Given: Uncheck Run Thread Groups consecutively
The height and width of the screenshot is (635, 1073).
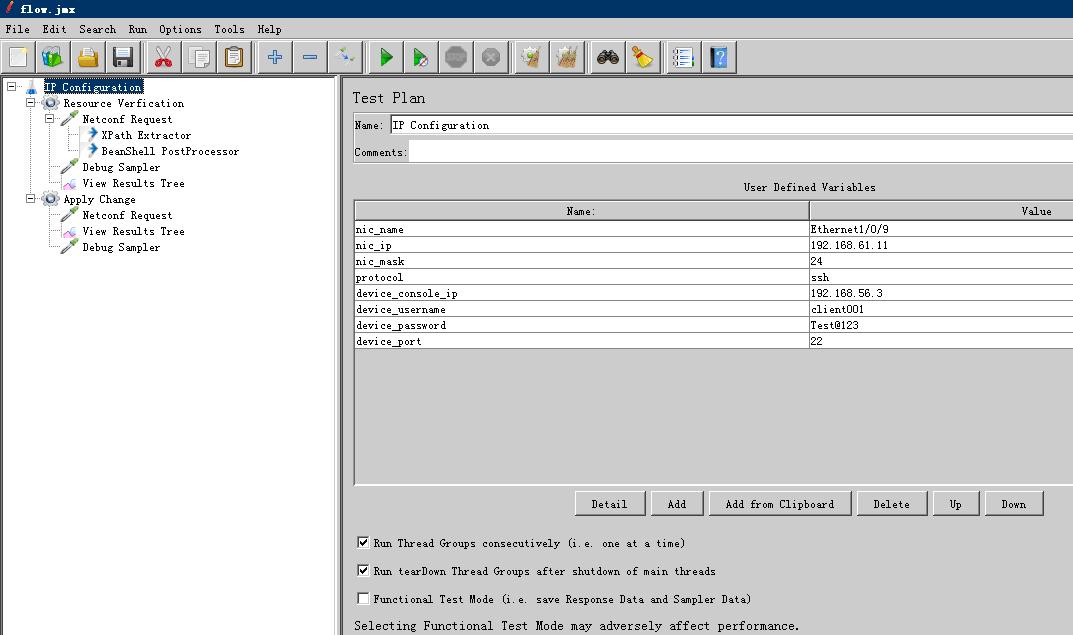Looking at the screenshot, I should [x=363, y=543].
